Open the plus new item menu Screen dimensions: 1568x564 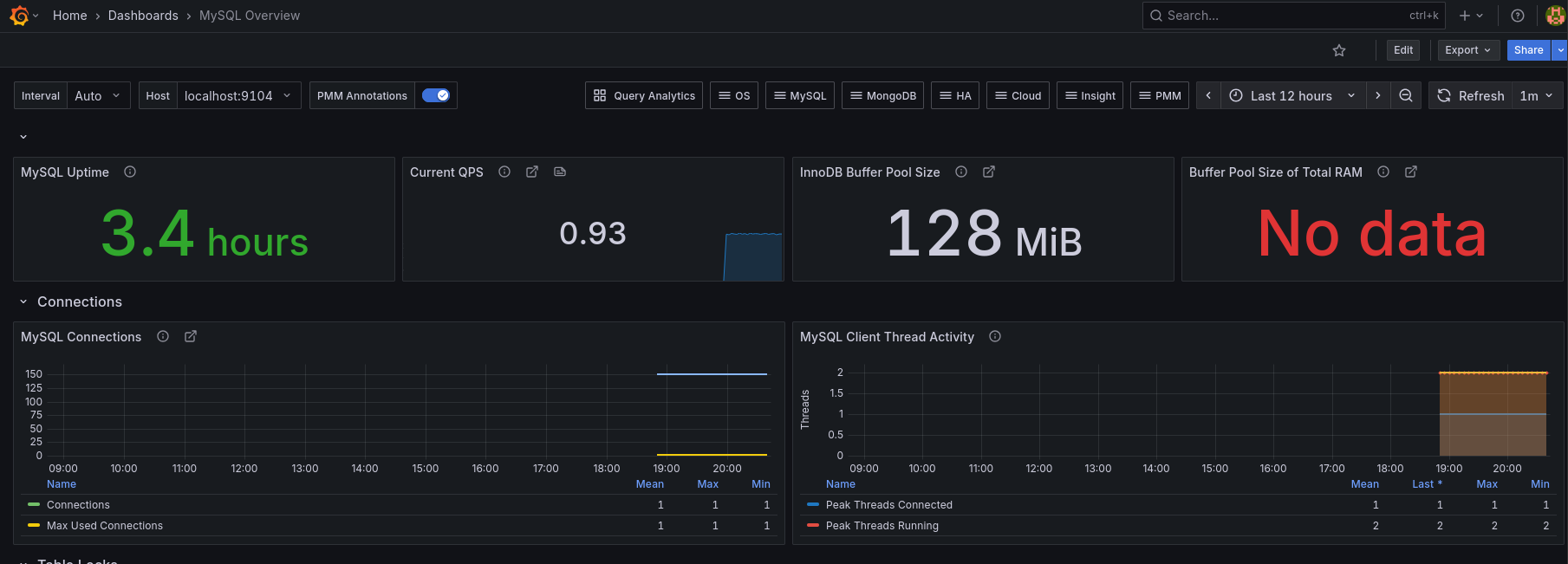click(1471, 16)
